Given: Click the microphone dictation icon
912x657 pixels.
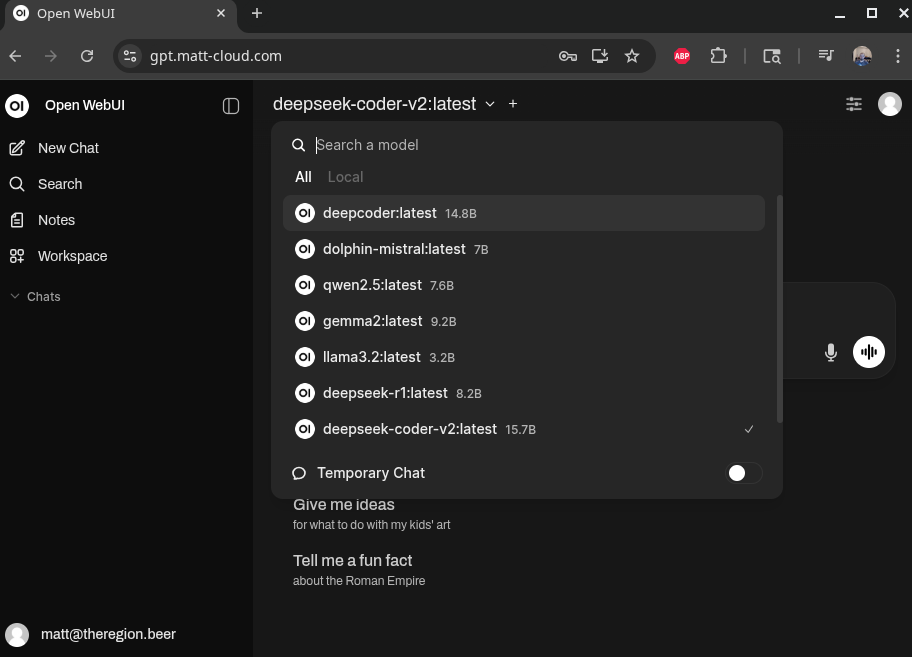Looking at the screenshot, I should tap(830, 352).
